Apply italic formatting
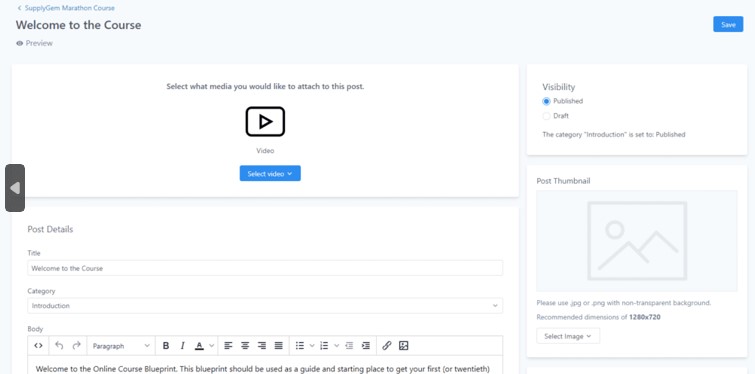The width and height of the screenshot is (755, 374). tap(182, 346)
